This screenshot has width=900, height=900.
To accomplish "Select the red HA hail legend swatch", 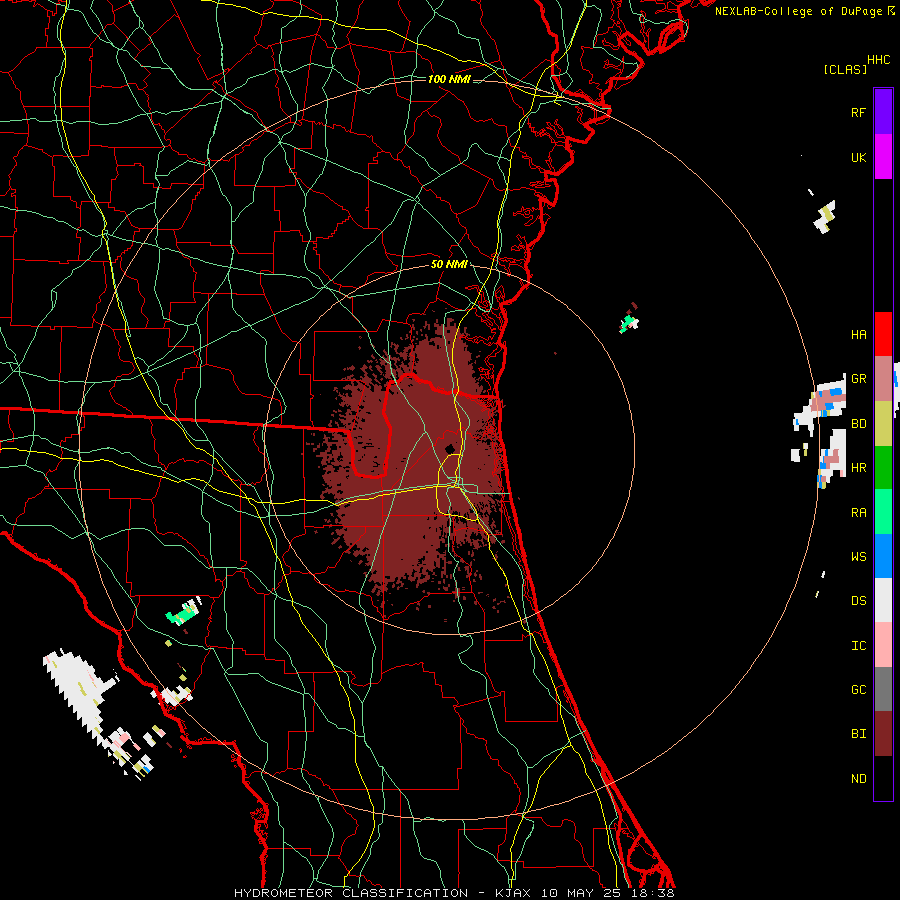I will pos(883,334).
